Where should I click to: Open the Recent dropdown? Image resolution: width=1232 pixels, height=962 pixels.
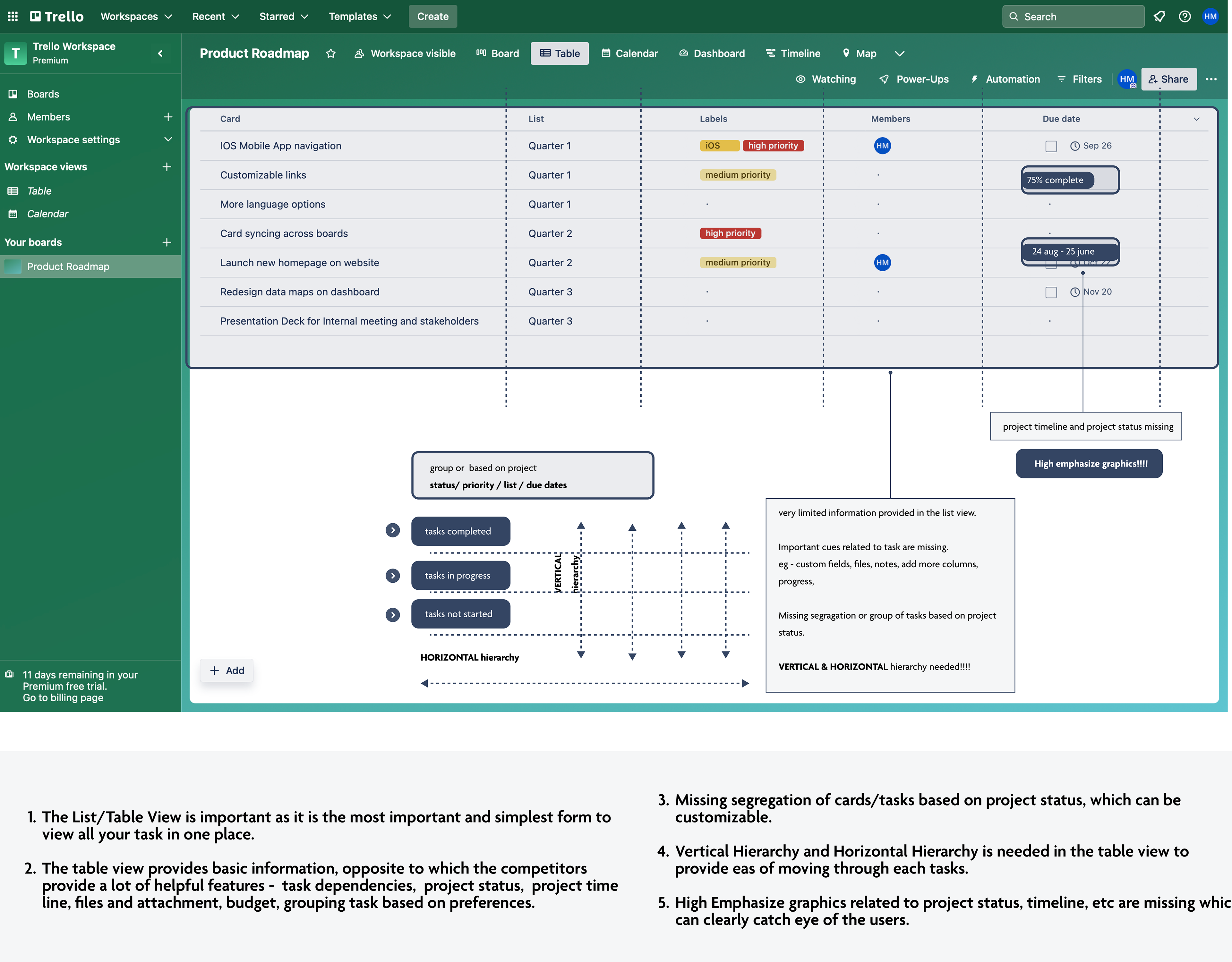click(x=216, y=16)
